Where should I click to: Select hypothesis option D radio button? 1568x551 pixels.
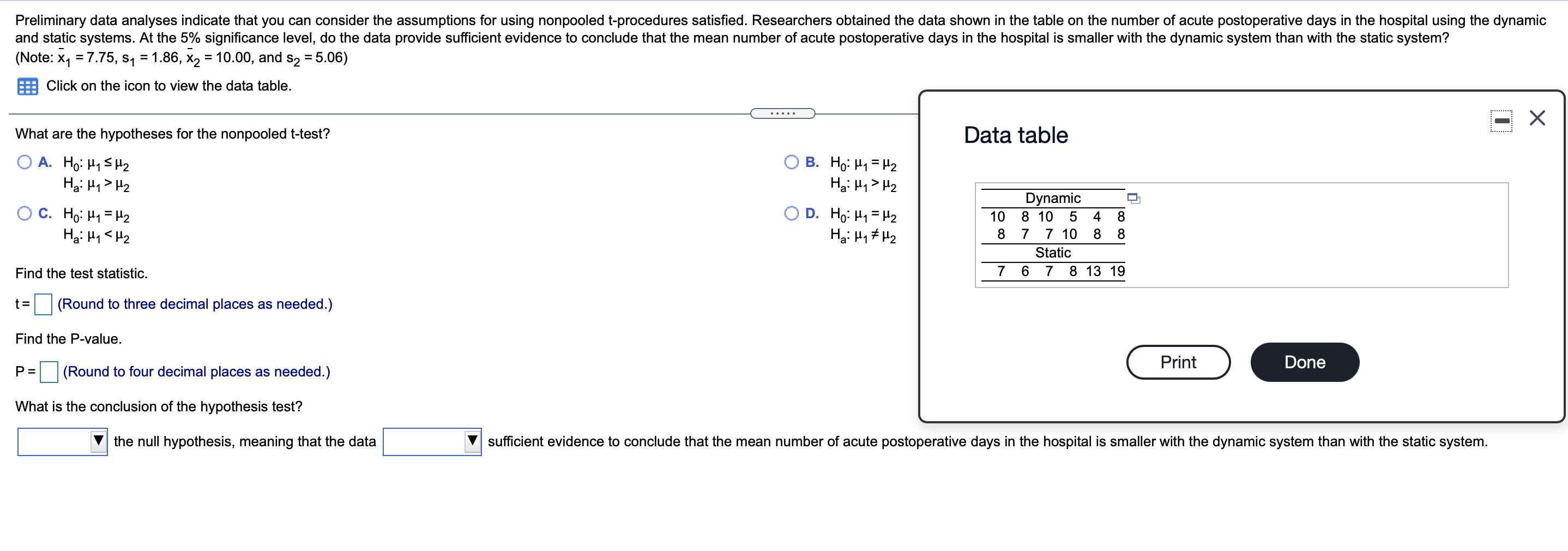click(x=792, y=213)
